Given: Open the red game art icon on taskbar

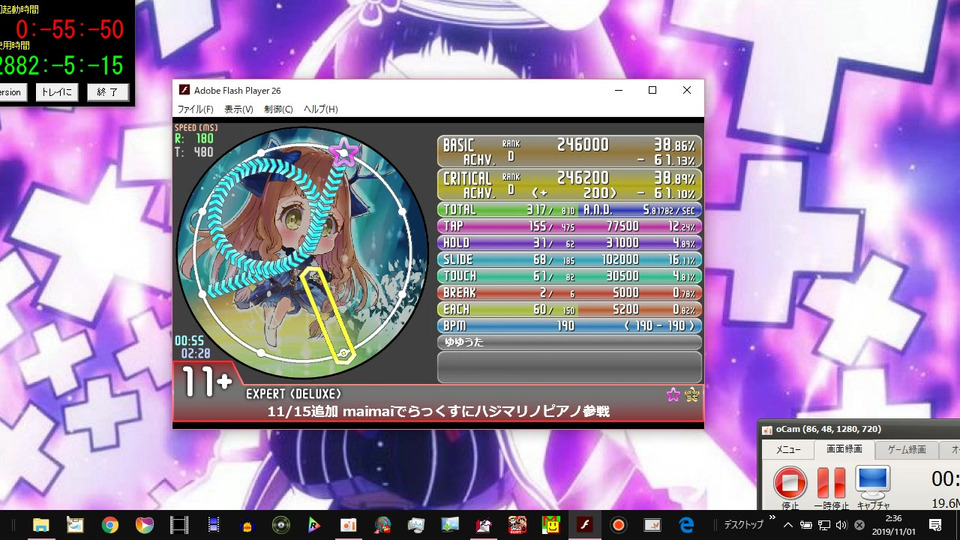Looking at the screenshot, I should pos(517,525).
